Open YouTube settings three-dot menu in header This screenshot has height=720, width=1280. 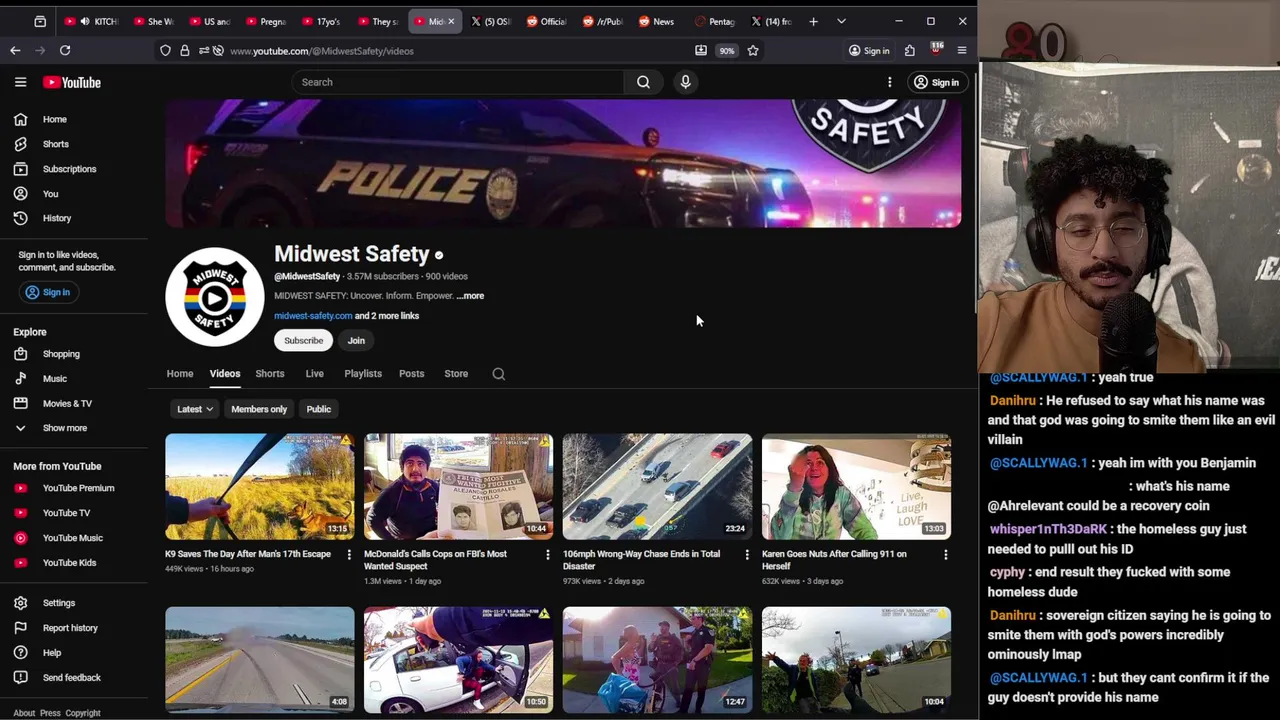coord(889,82)
